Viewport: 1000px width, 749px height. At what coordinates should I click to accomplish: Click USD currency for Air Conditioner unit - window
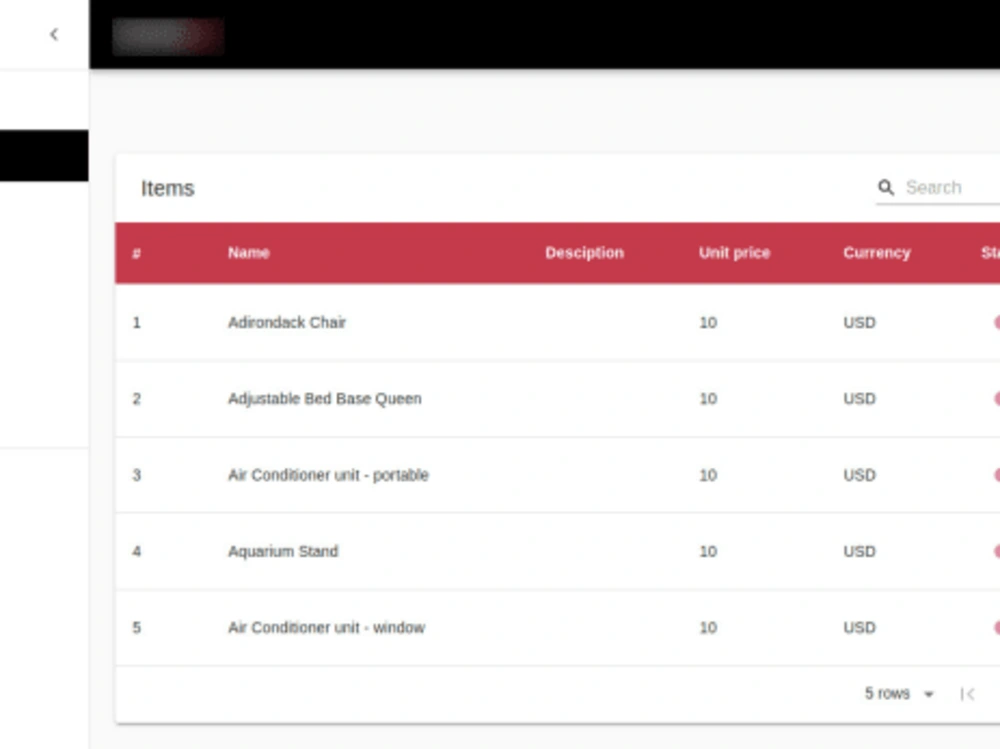point(859,628)
